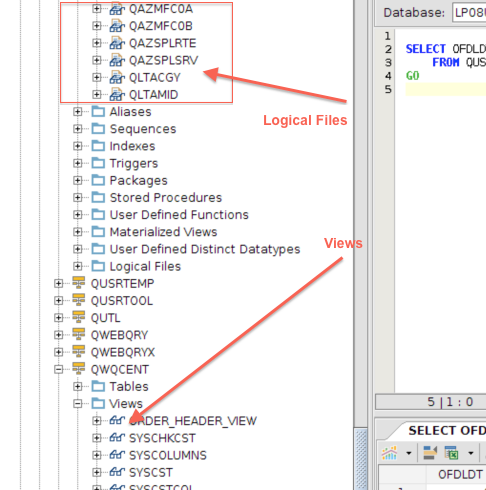The width and height of the screenshot is (486, 490).
Task: Click the Tables folder icon under QWQCENT
Action: (98, 386)
